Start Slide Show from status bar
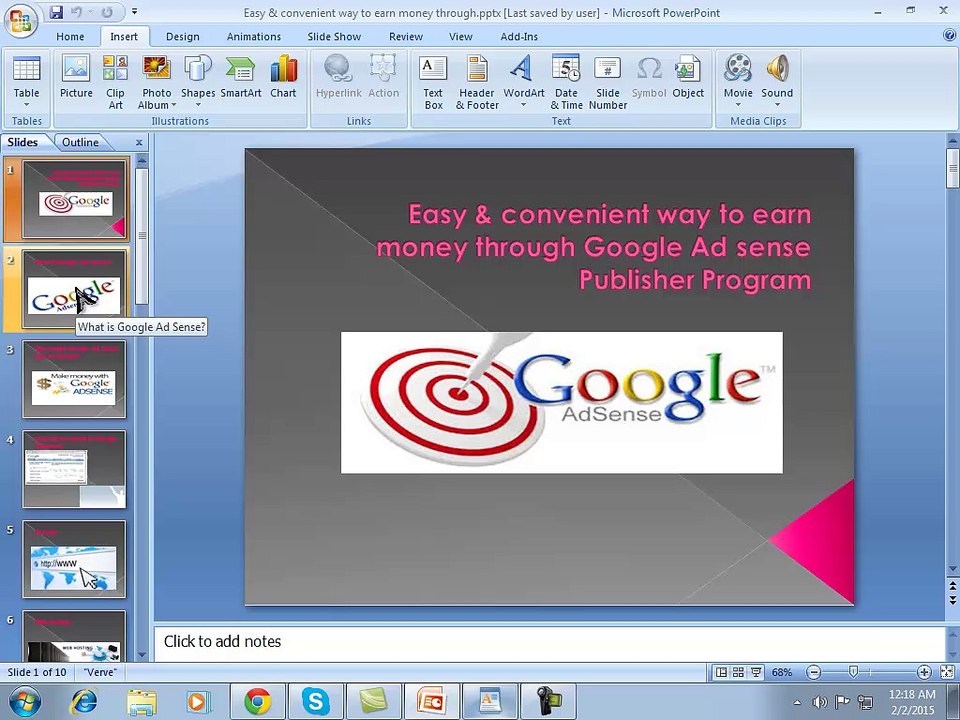Viewport: 960px width, 720px height. (x=756, y=672)
